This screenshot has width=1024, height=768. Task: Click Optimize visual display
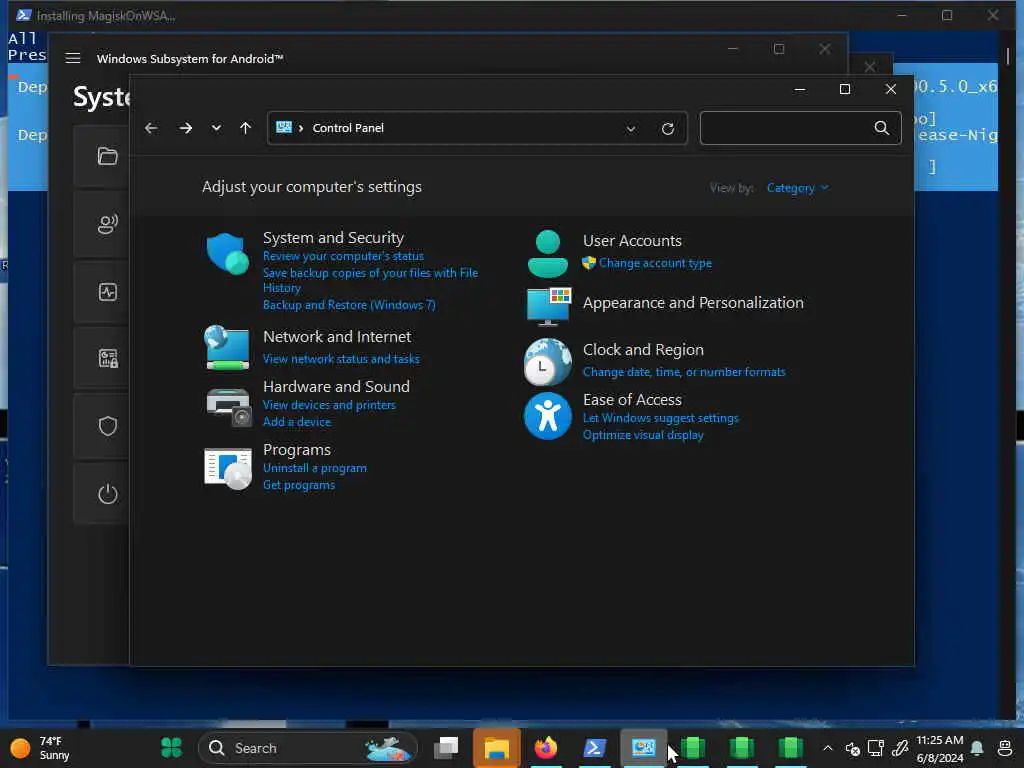[x=643, y=435]
